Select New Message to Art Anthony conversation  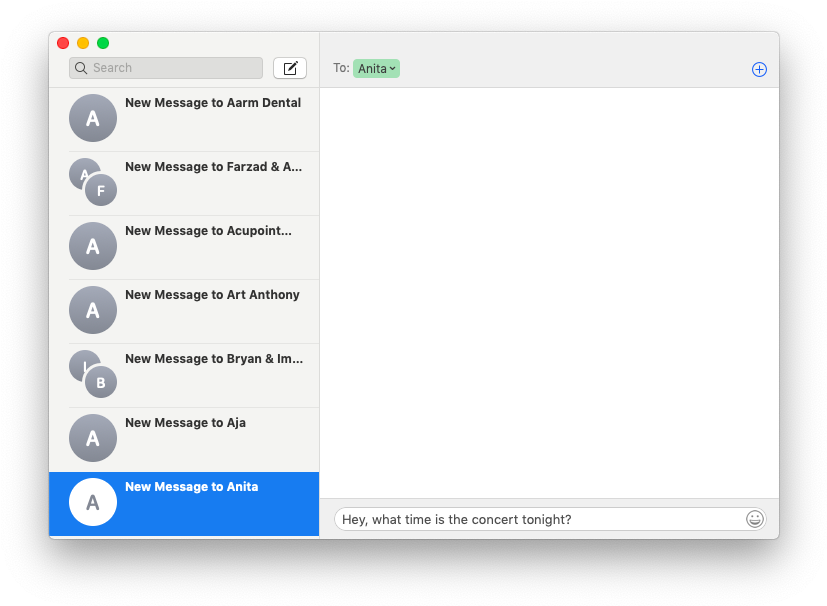pyautogui.click(x=212, y=295)
